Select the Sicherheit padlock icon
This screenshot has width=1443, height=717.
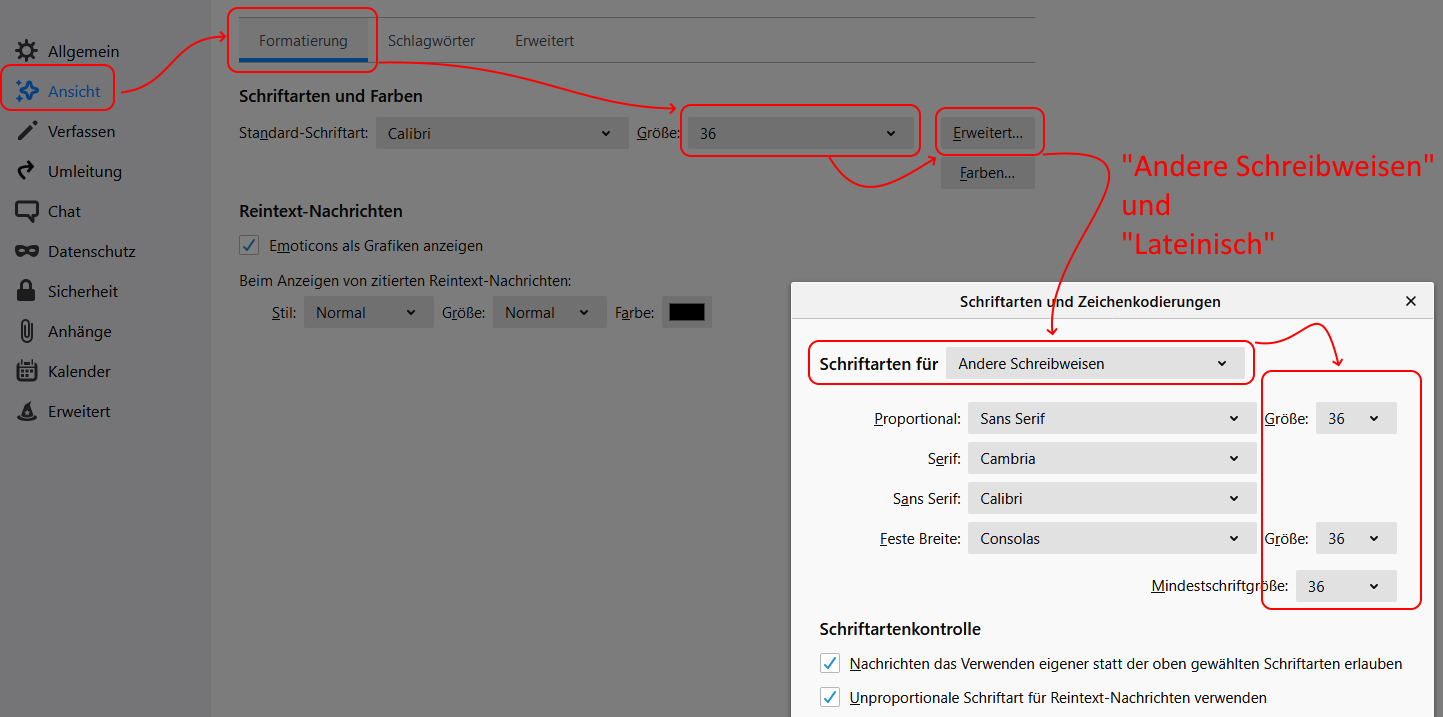tap(27, 291)
